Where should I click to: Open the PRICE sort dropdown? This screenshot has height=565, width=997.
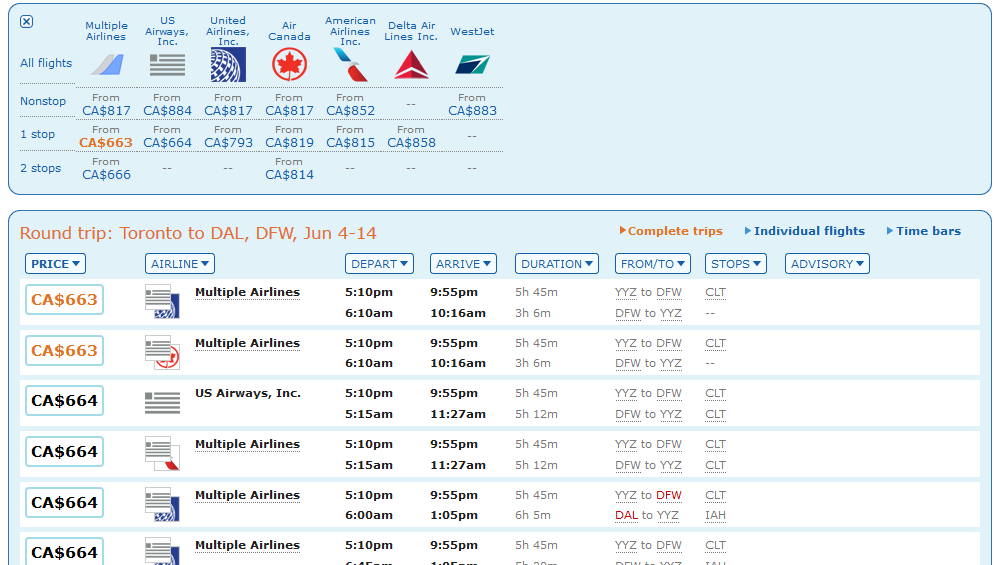pos(55,264)
